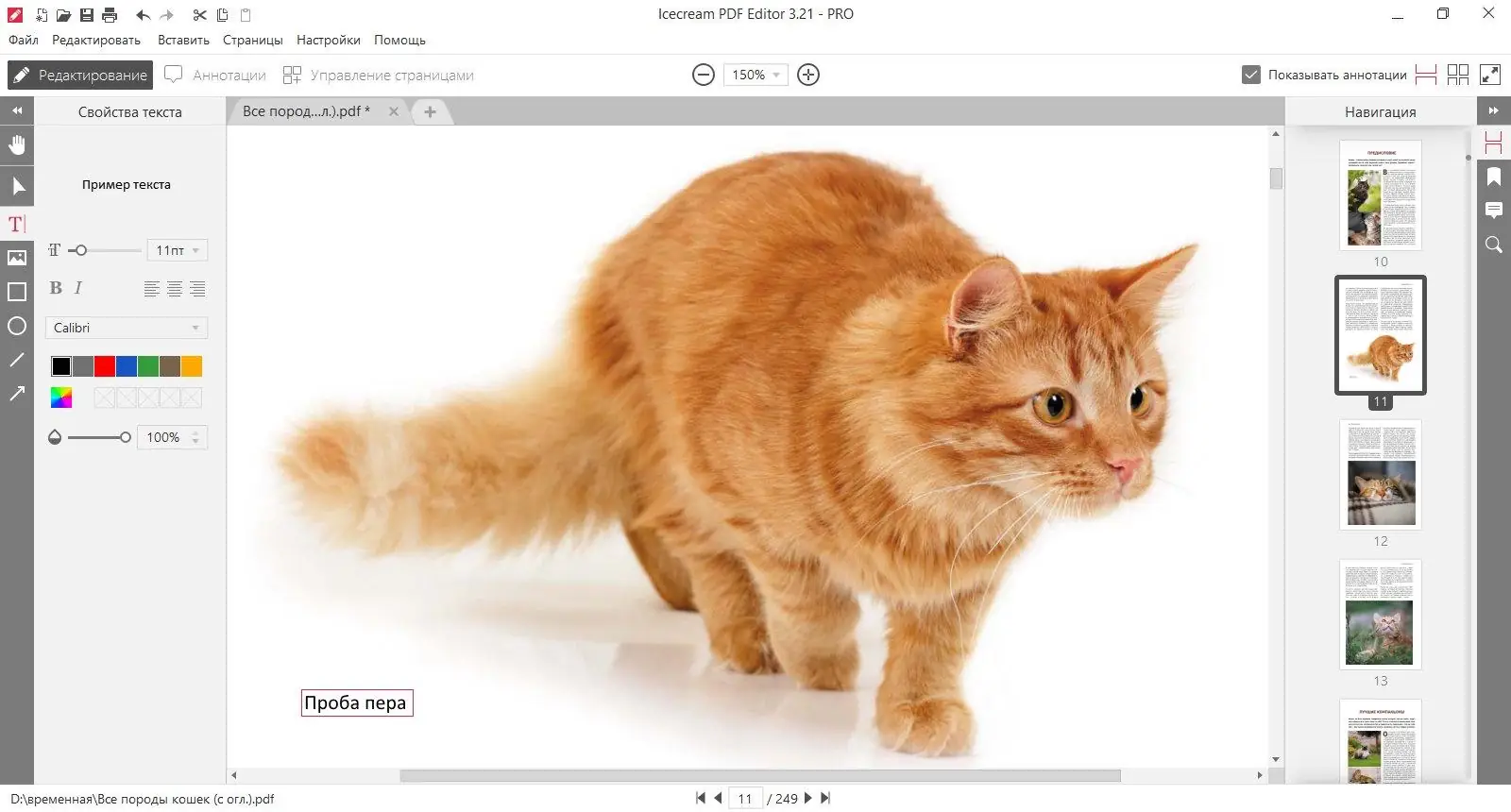Activate the Text tool in left toolbar
The image size is (1511, 812).
[x=17, y=224]
